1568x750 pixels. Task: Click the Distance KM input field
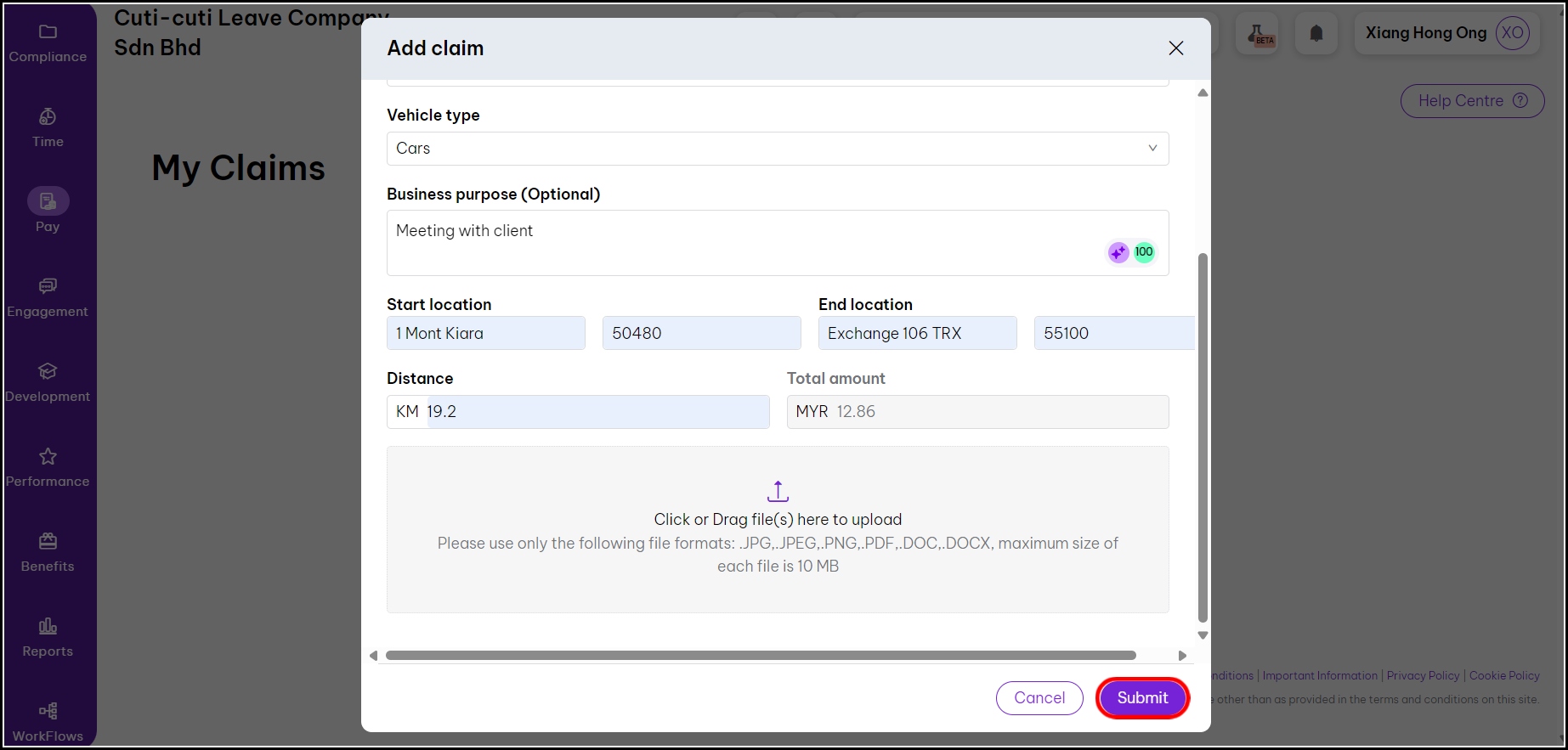coord(595,412)
